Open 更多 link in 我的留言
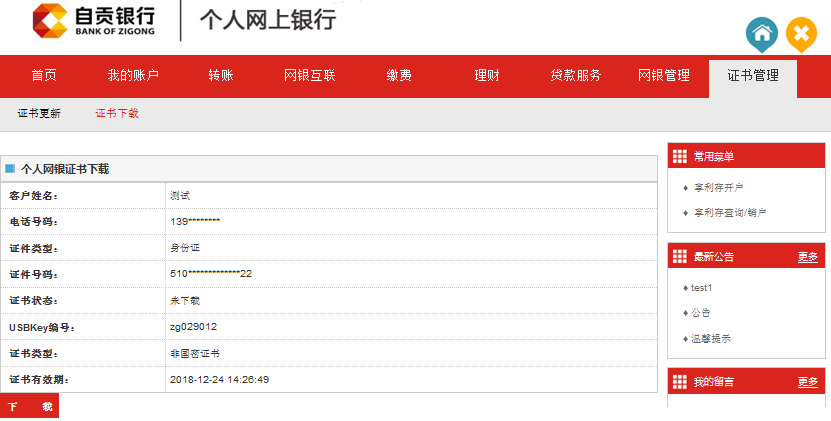831x421 pixels. [807, 382]
